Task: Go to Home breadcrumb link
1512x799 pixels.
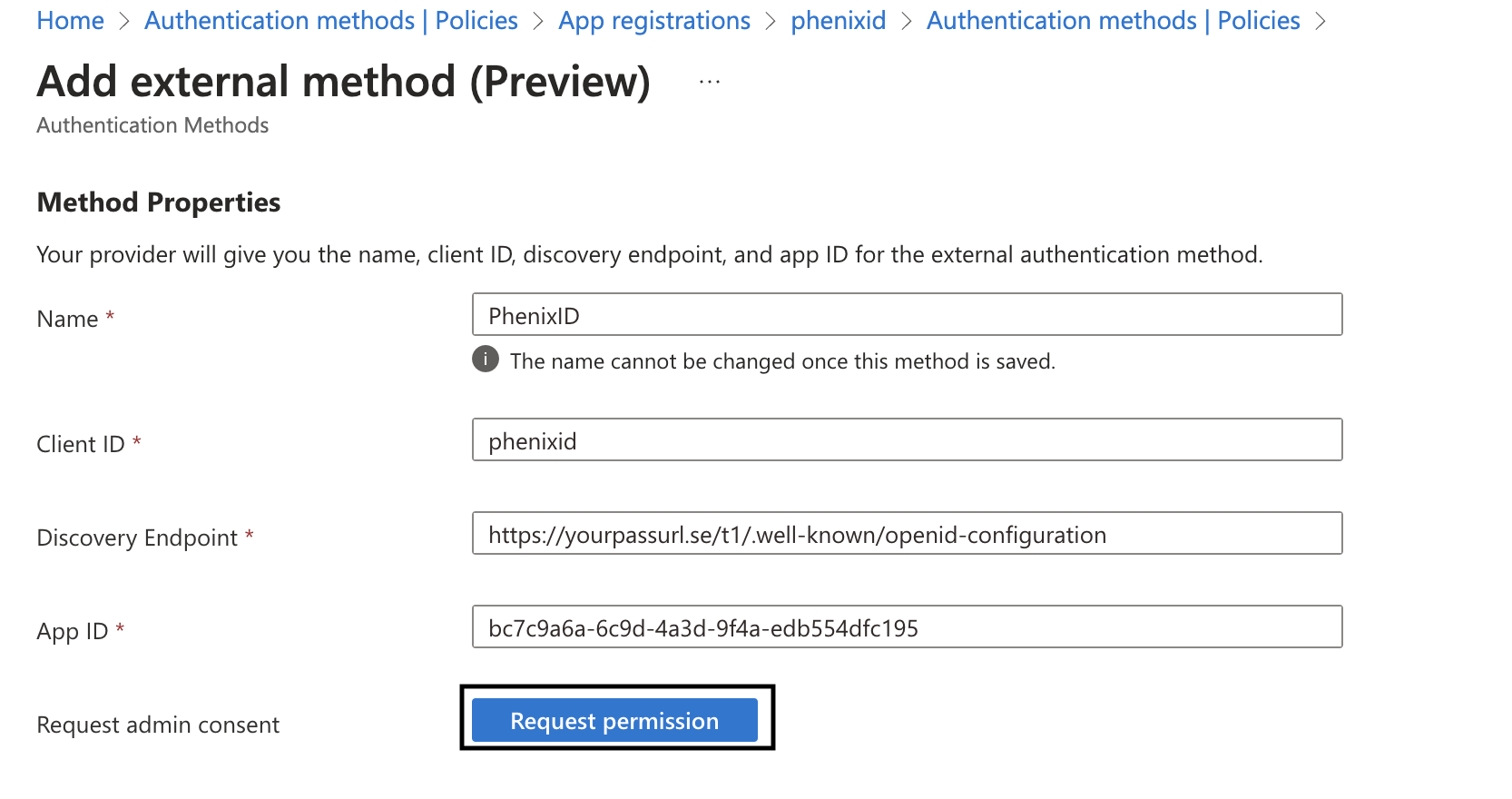Action: coord(70,20)
